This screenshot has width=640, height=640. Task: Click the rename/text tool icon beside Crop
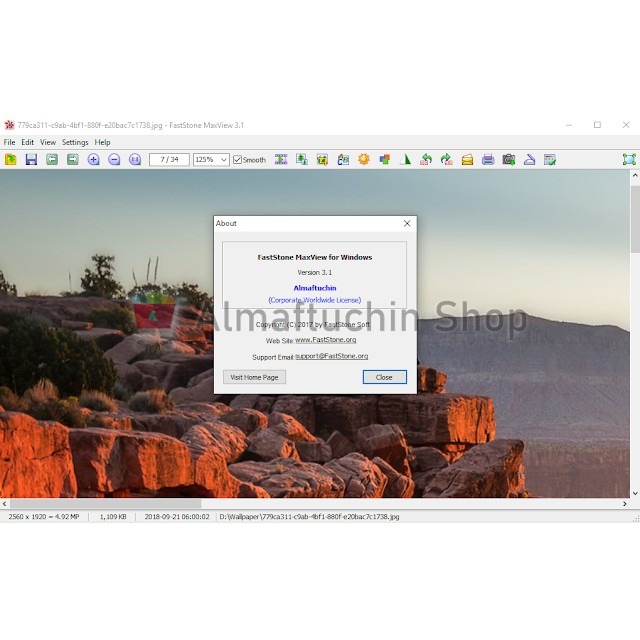[x=343, y=159]
